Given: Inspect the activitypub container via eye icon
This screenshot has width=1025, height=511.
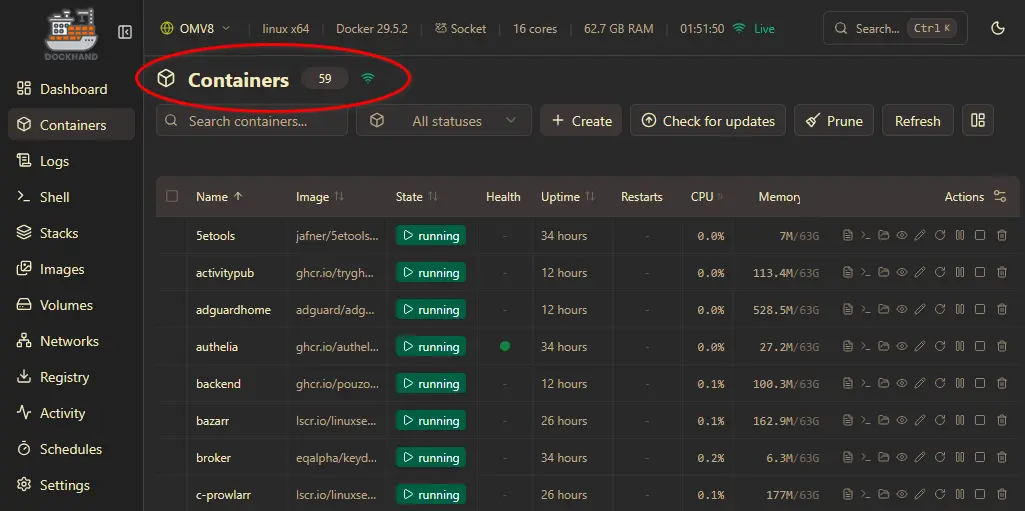Looking at the screenshot, I should (901, 272).
